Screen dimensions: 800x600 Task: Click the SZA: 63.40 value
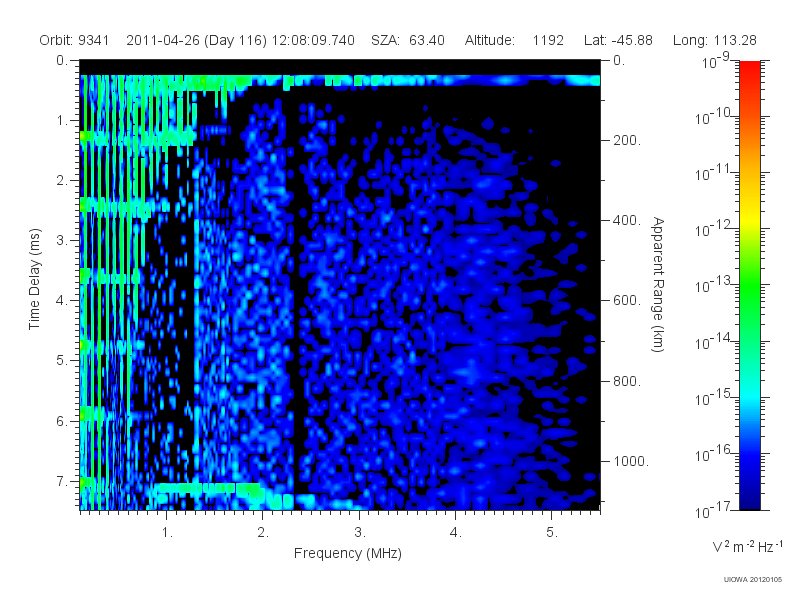(408, 40)
